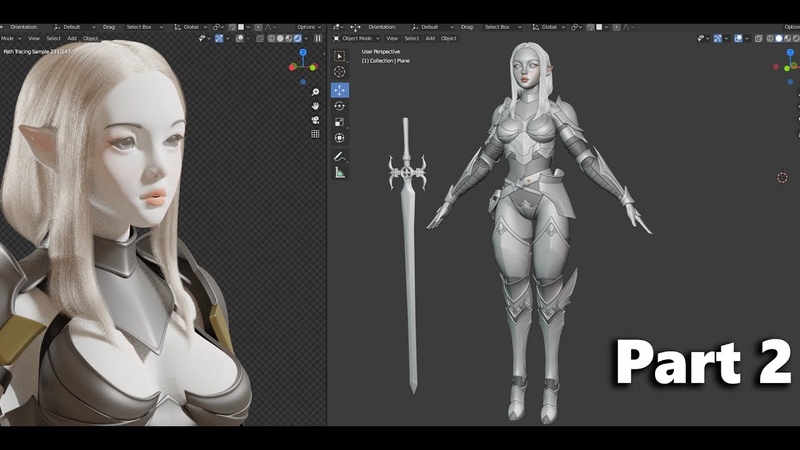Toggle gizmo visibility in right viewport
The width and height of the screenshot is (800, 450).
(718, 38)
